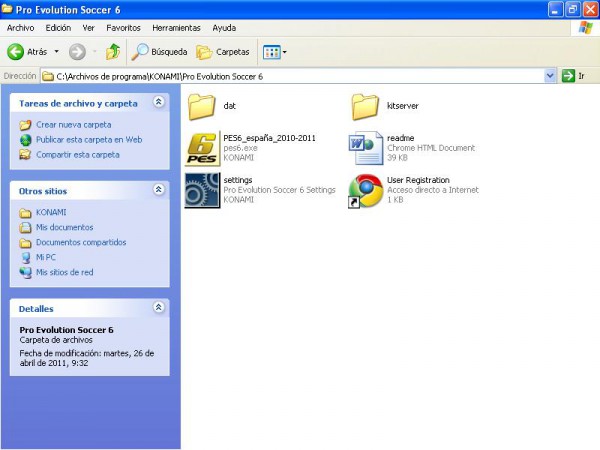Click the green Atrás back arrow
The height and width of the screenshot is (450, 600).
tap(16, 52)
